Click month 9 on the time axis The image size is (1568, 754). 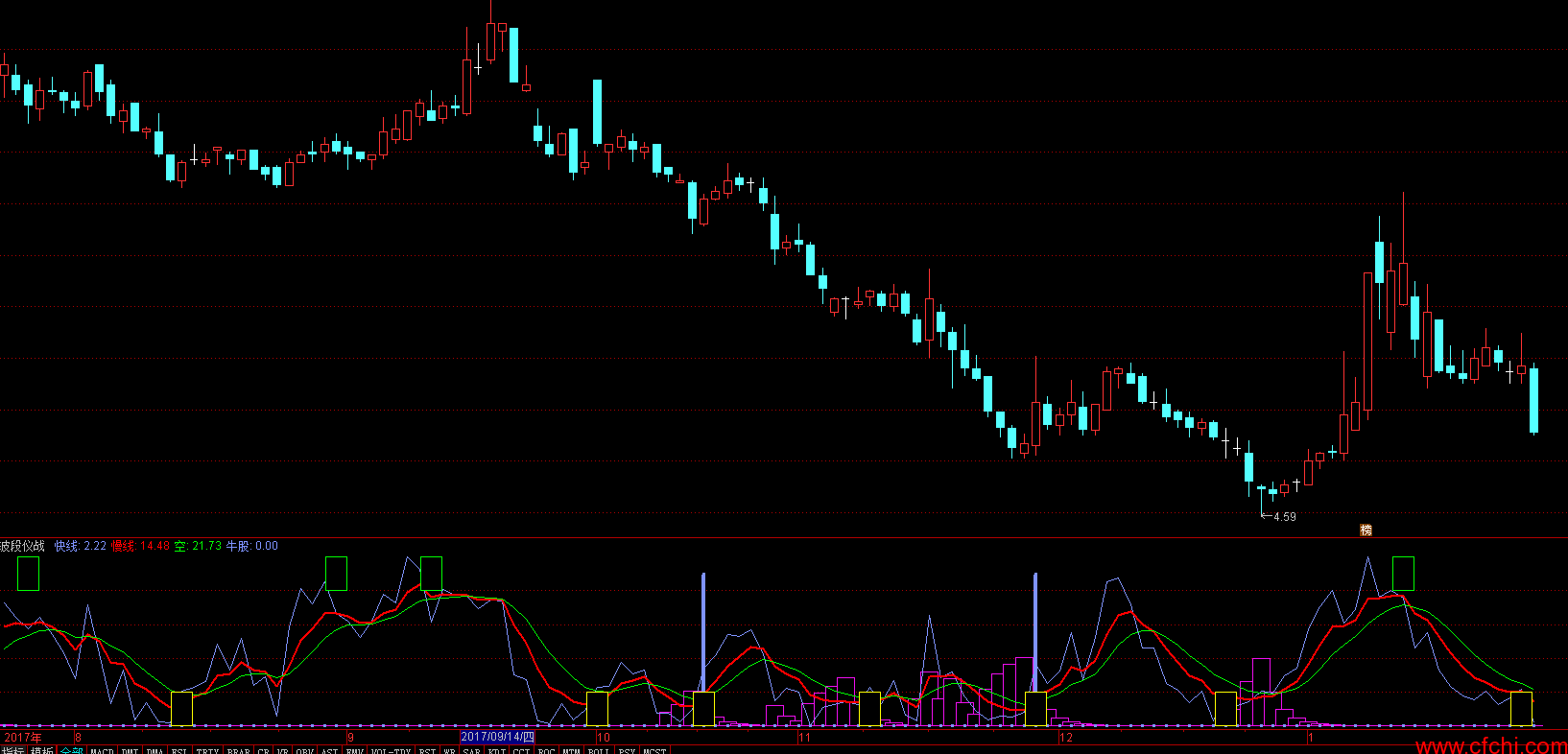[350, 738]
